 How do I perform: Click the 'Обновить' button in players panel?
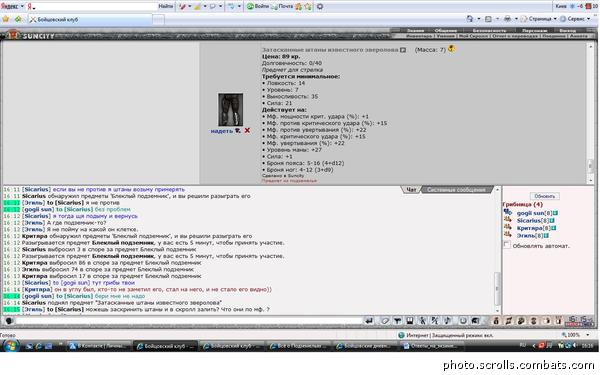tap(545, 196)
